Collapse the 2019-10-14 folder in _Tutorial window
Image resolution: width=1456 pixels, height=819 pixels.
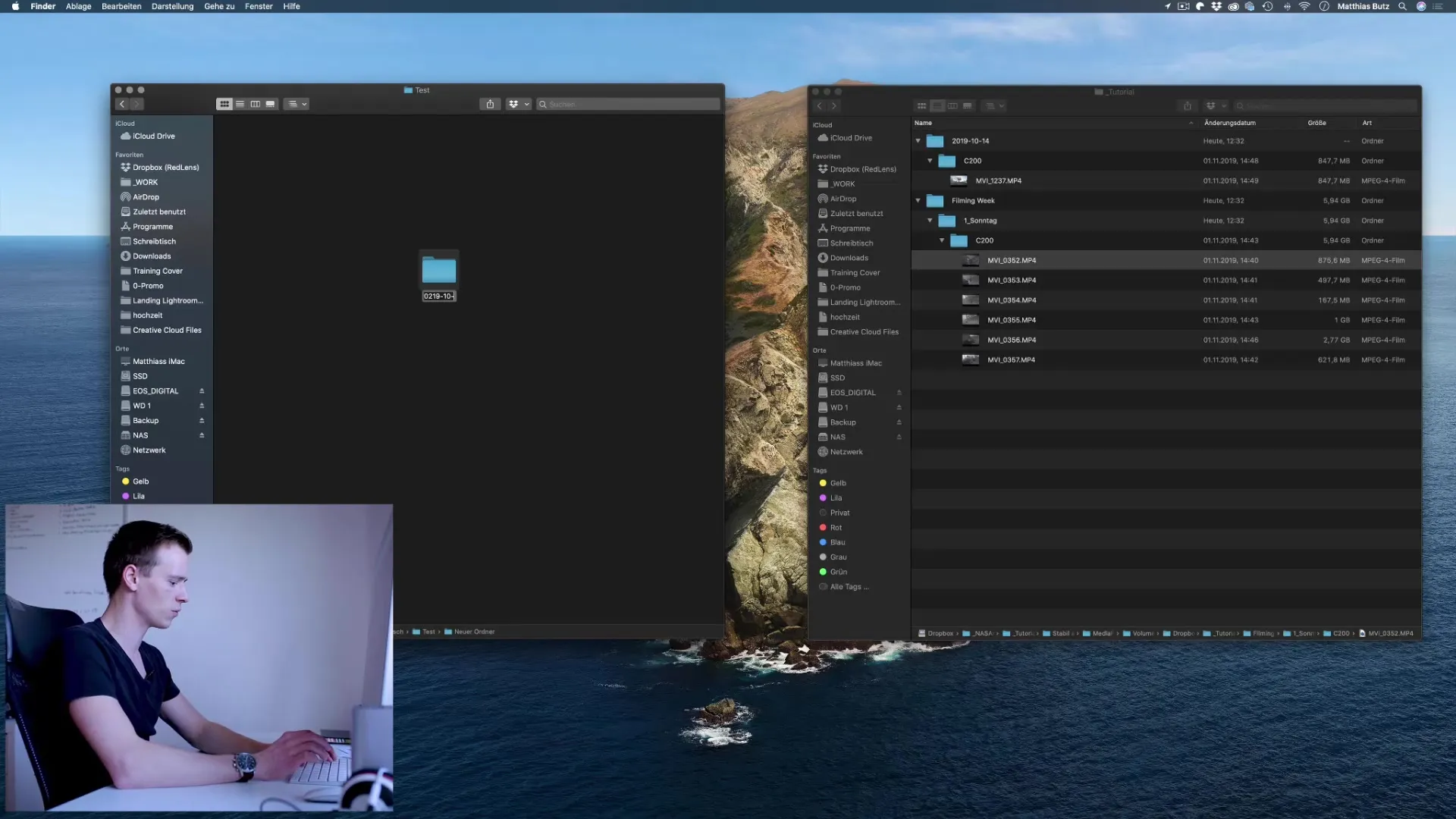point(918,141)
